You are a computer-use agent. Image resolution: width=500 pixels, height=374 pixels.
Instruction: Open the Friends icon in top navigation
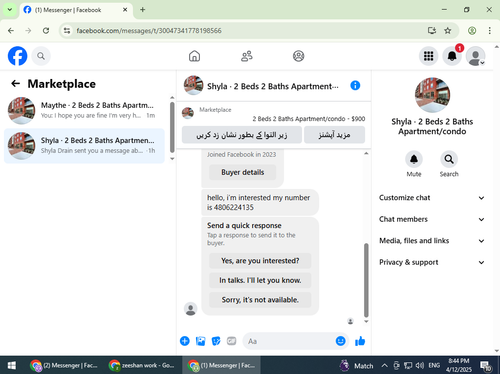247,56
